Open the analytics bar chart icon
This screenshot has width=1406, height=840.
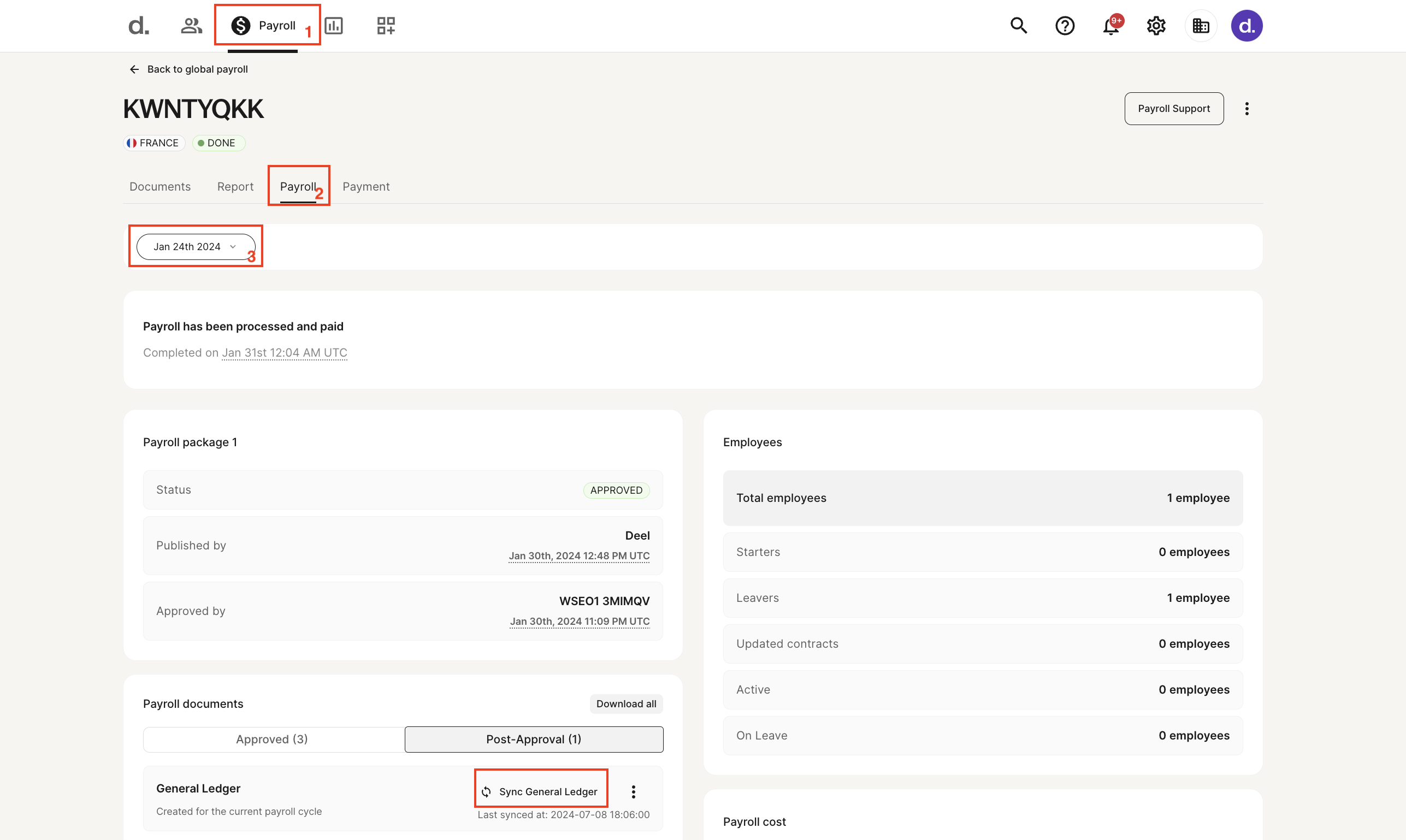334,26
